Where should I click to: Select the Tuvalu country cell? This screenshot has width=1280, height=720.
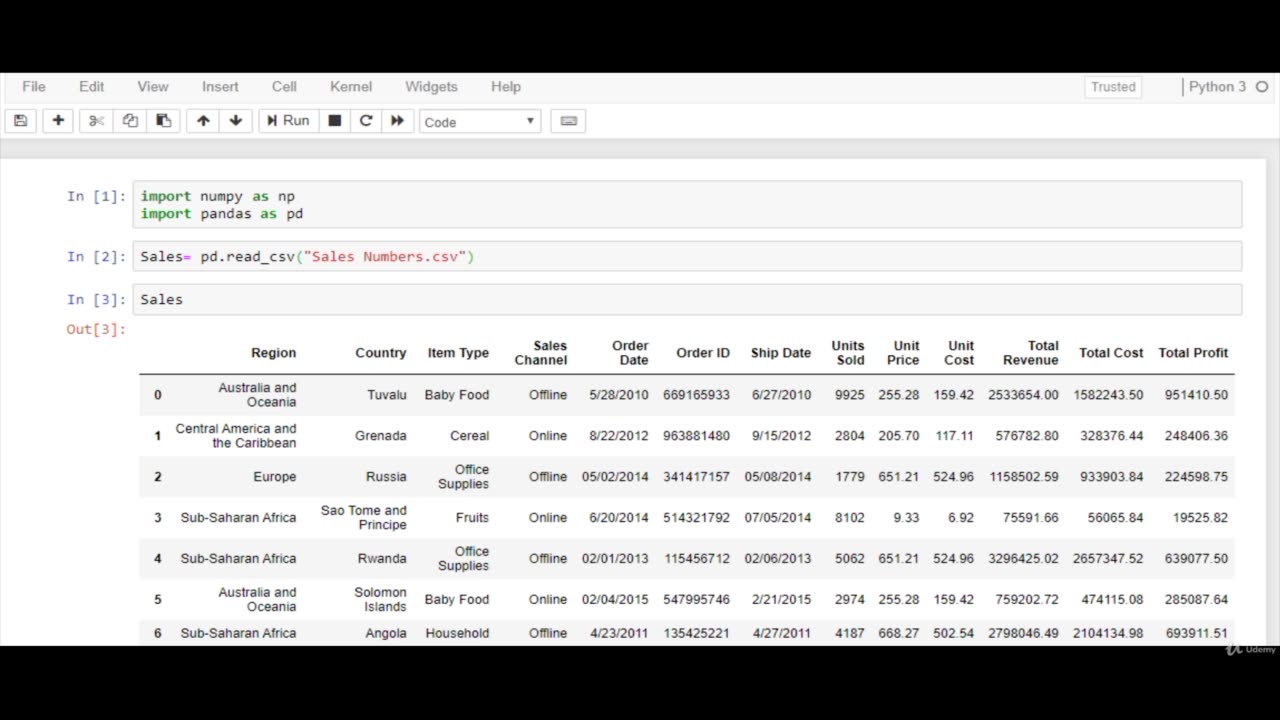tap(387, 395)
